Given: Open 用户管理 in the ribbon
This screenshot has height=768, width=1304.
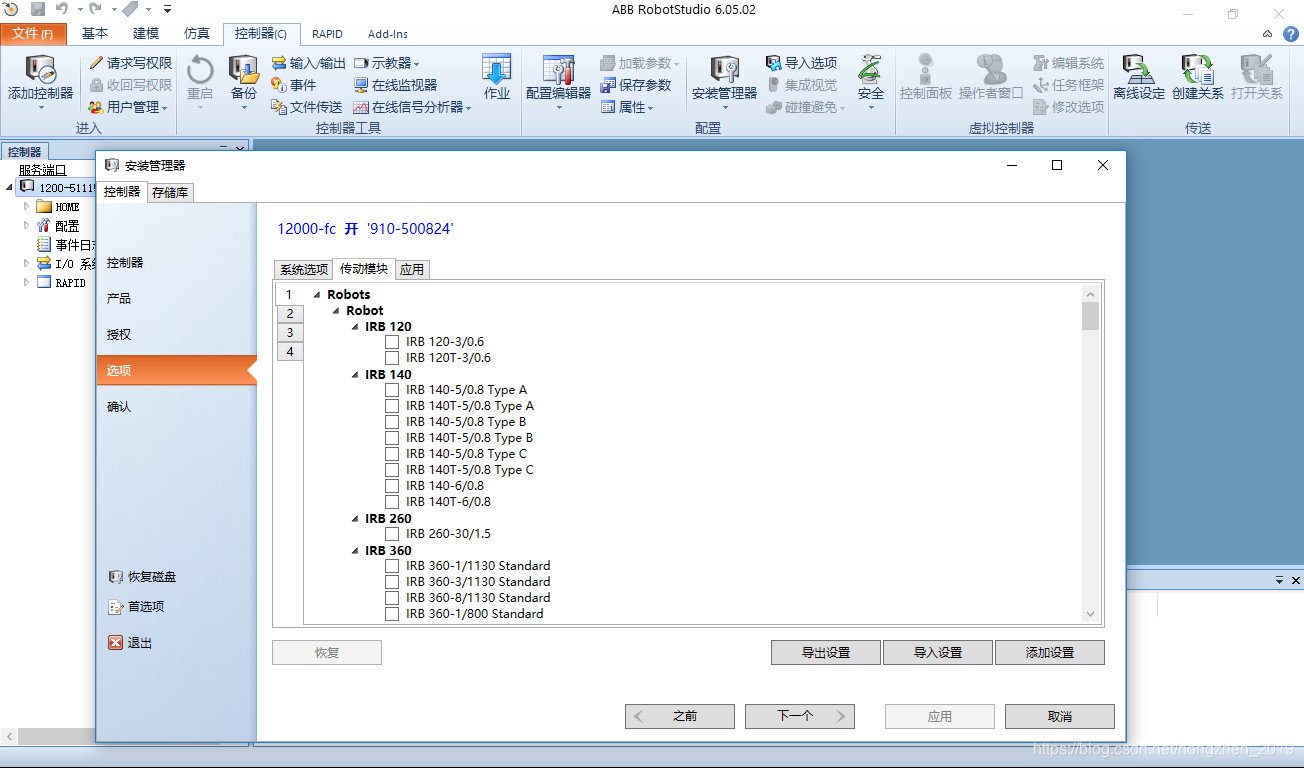Looking at the screenshot, I should (x=128, y=107).
